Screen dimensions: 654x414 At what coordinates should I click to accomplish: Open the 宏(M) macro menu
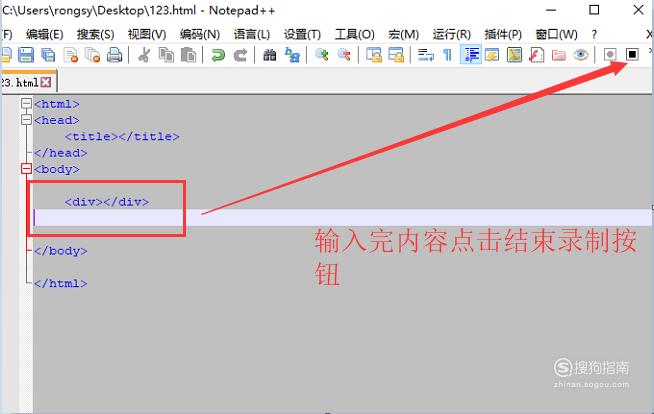(x=403, y=34)
